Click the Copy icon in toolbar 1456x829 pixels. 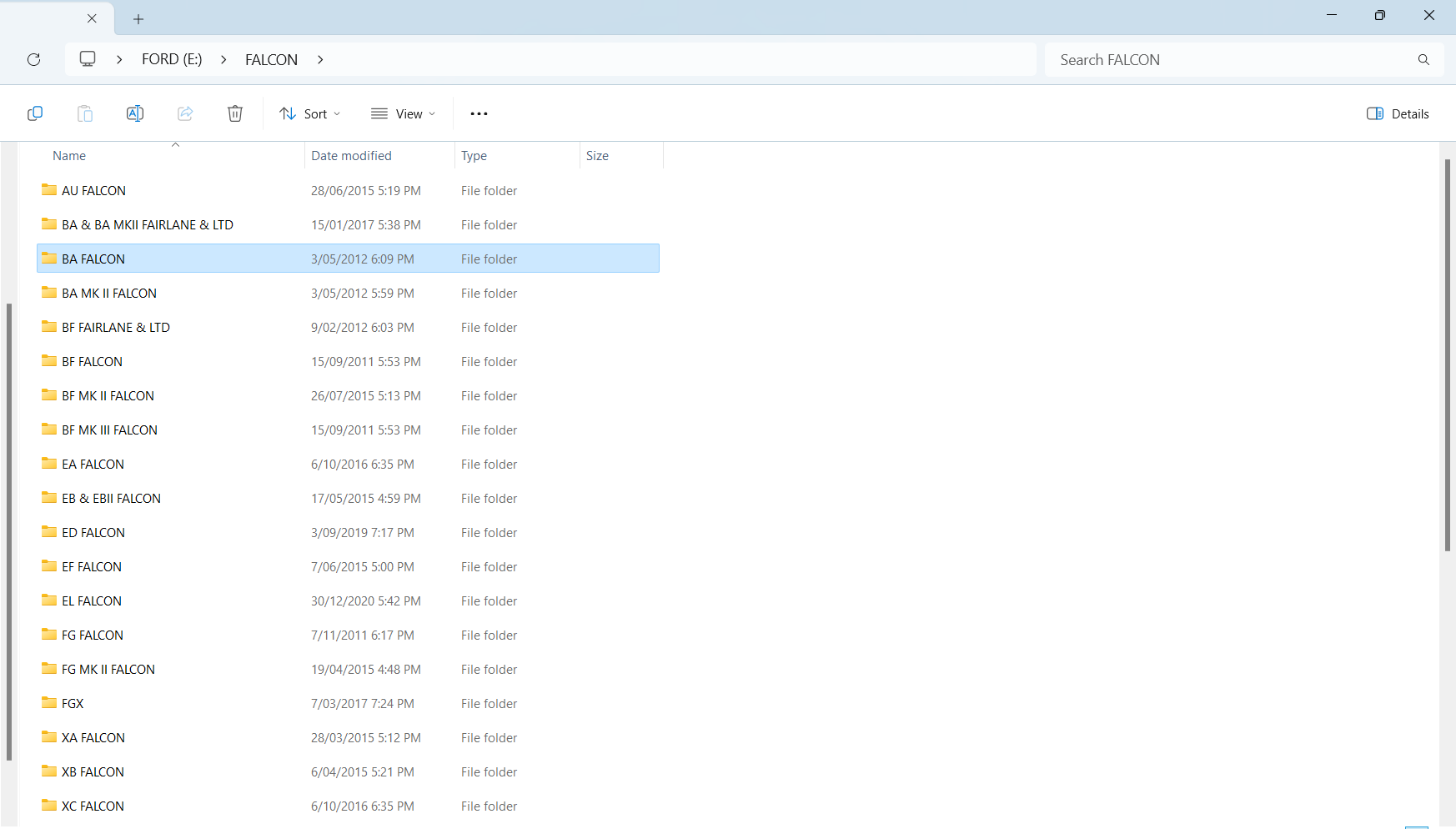click(x=35, y=113)
